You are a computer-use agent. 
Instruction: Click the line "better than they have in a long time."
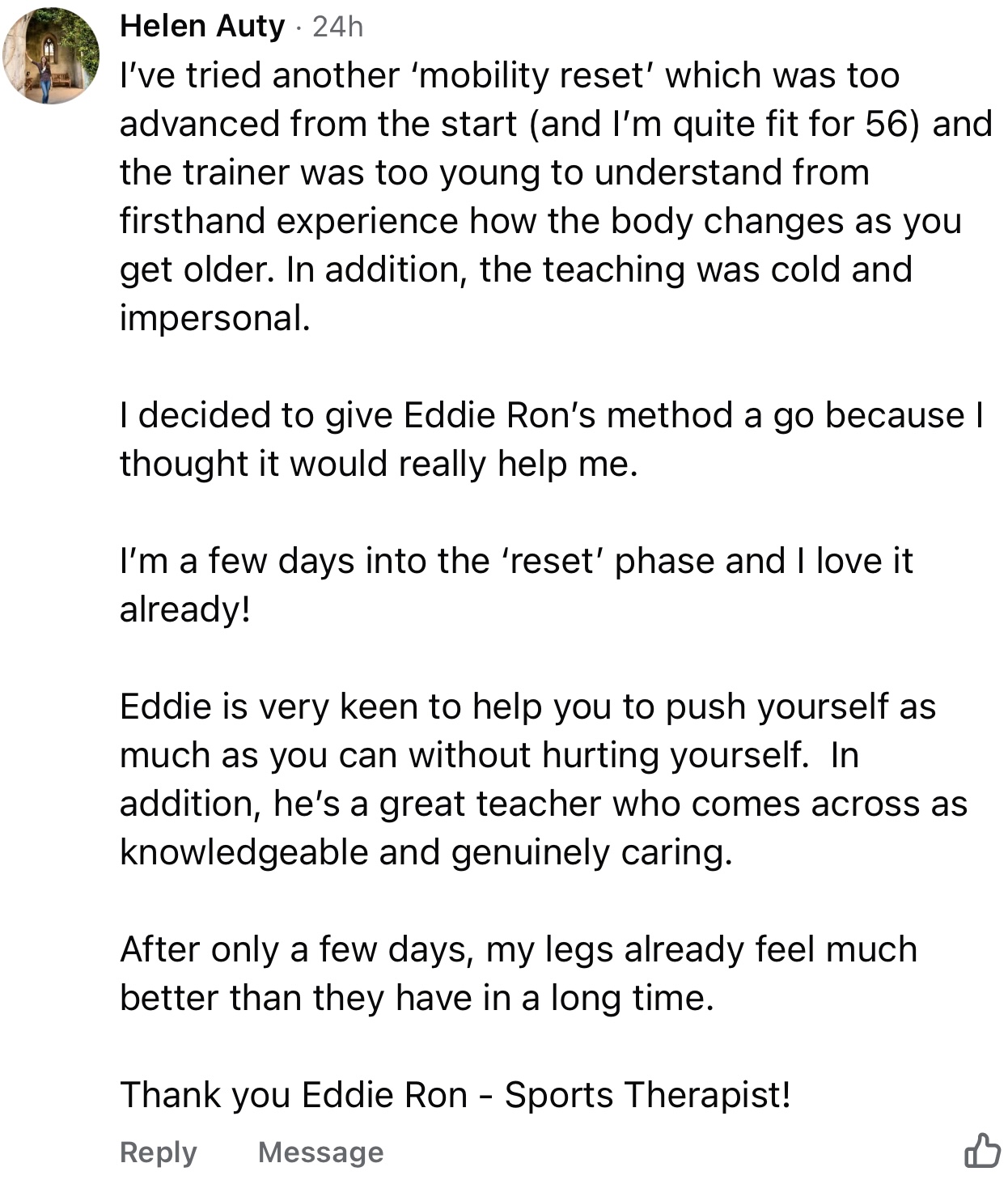[417, 998]
